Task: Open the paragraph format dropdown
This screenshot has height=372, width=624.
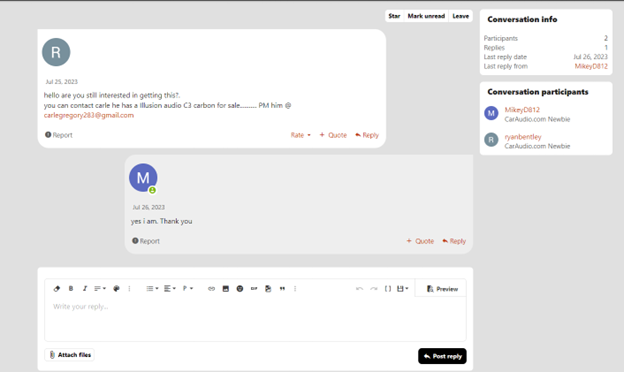Action: click(x=187, y=288)
